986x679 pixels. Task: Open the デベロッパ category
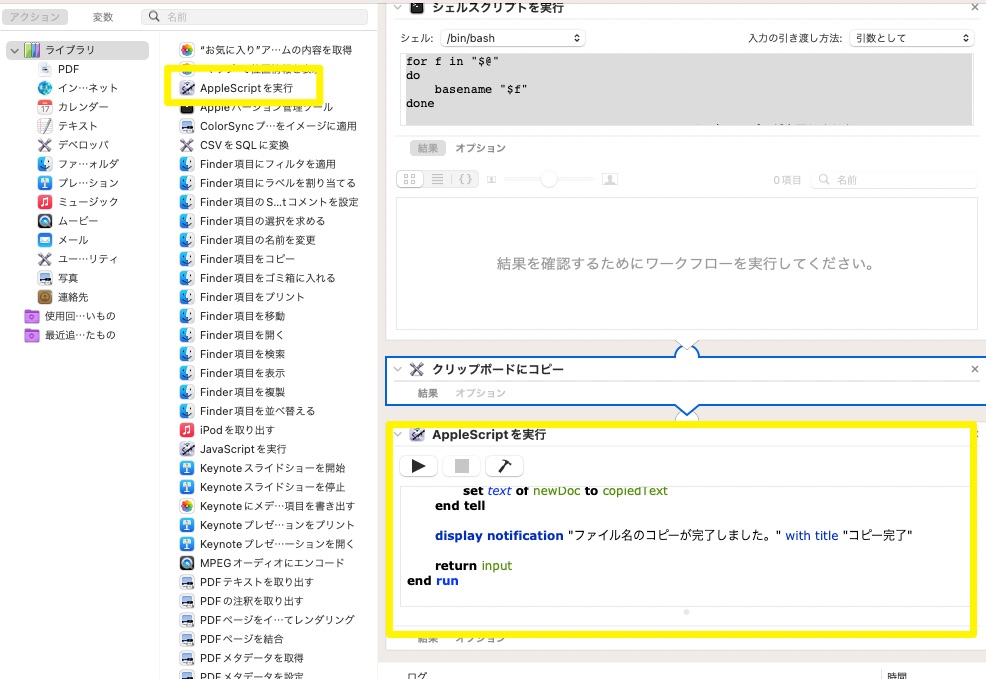(x=83, y=145)
